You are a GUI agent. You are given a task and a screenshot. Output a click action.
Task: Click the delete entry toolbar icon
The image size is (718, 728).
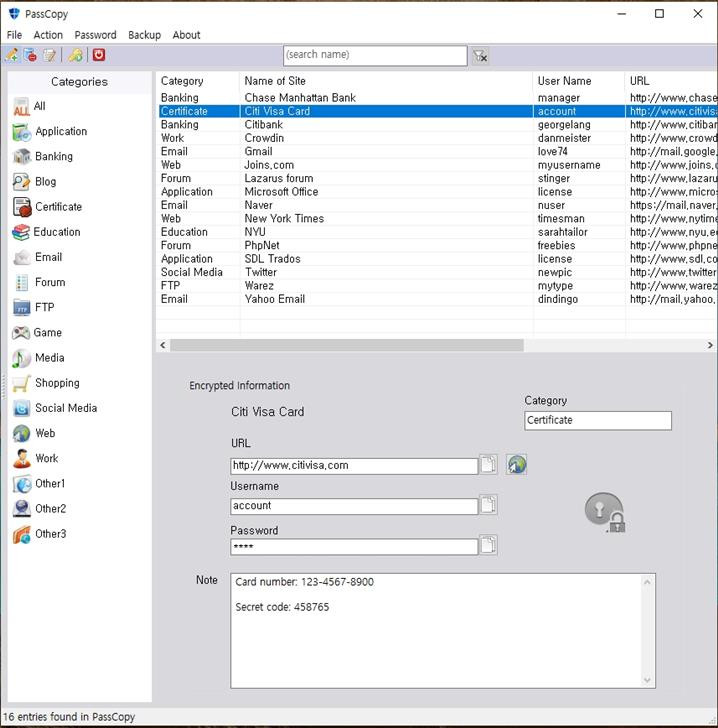[x=31, y=55]
